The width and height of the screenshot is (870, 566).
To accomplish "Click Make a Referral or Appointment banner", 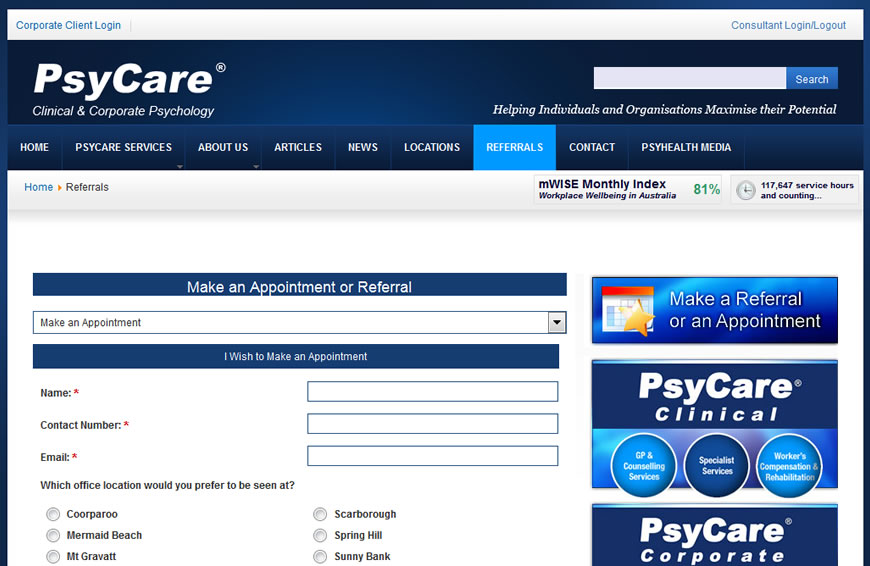I will [715, 310].
